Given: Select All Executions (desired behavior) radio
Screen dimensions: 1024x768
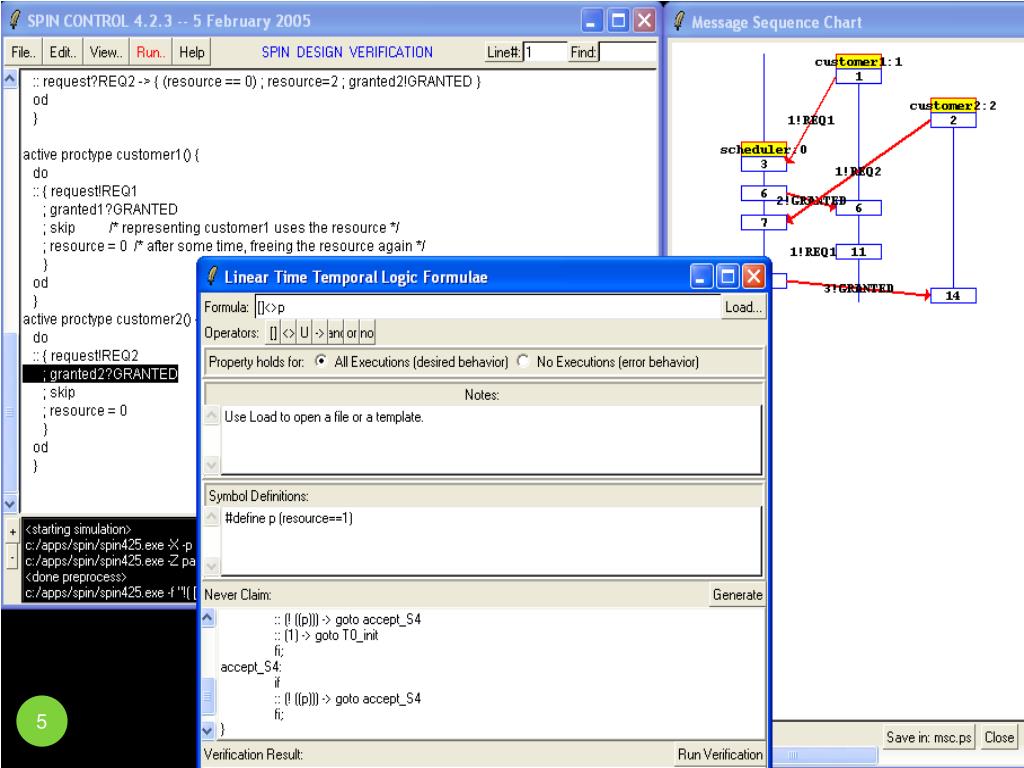Looking at the screenshot, I should coord(321,360).
